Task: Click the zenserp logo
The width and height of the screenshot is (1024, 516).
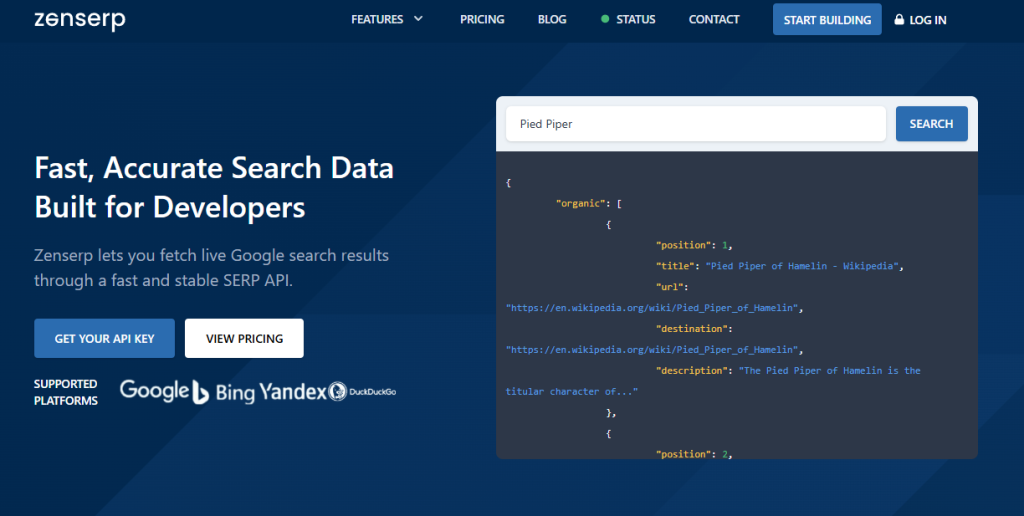Action: point(80,20)
